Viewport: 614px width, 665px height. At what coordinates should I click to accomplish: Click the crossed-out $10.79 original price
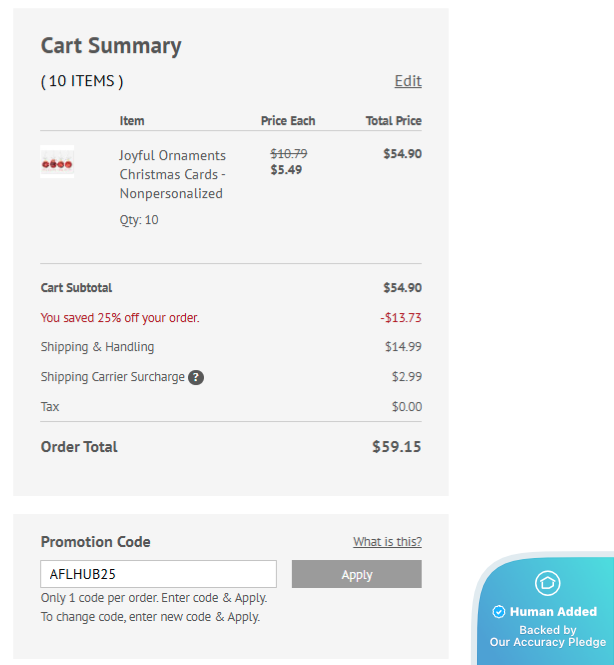pyautogui.click(x=289, y=154)
